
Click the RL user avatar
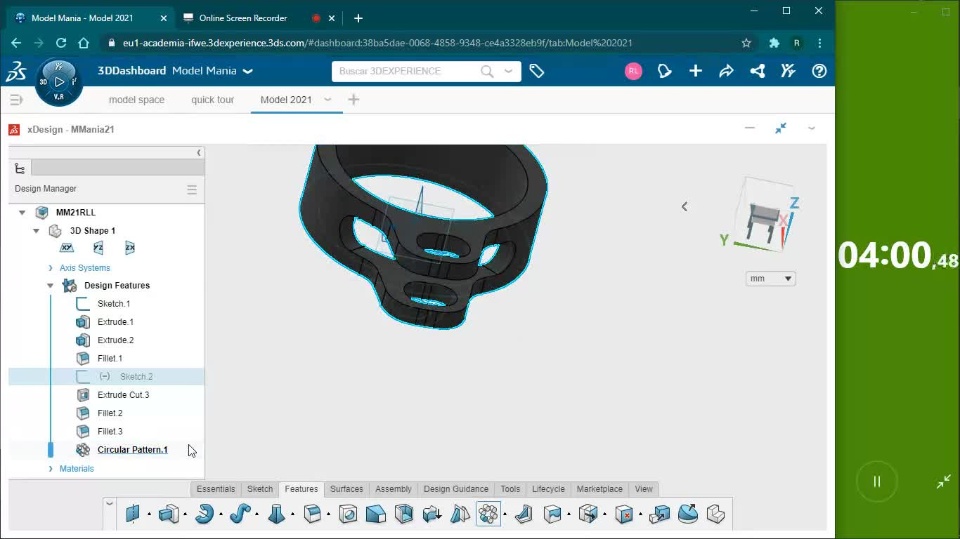point(633,71)
